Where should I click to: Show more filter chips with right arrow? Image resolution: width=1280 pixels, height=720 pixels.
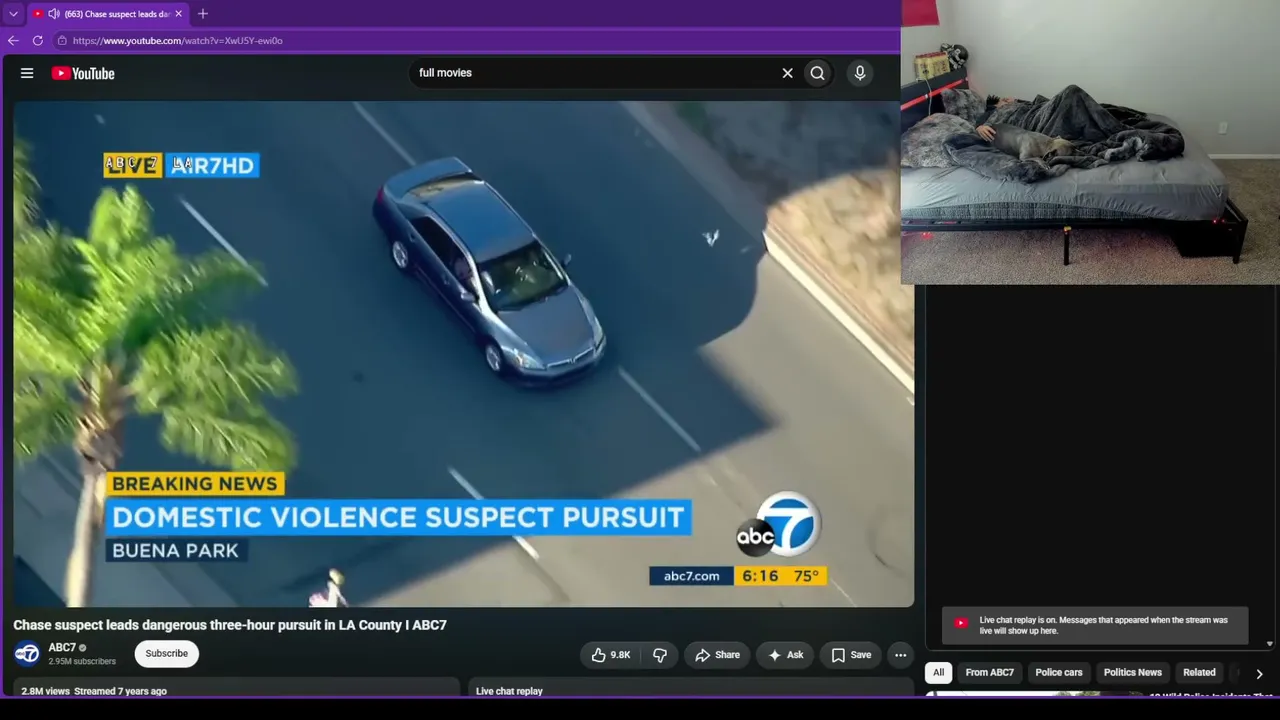pos(1259,674)
